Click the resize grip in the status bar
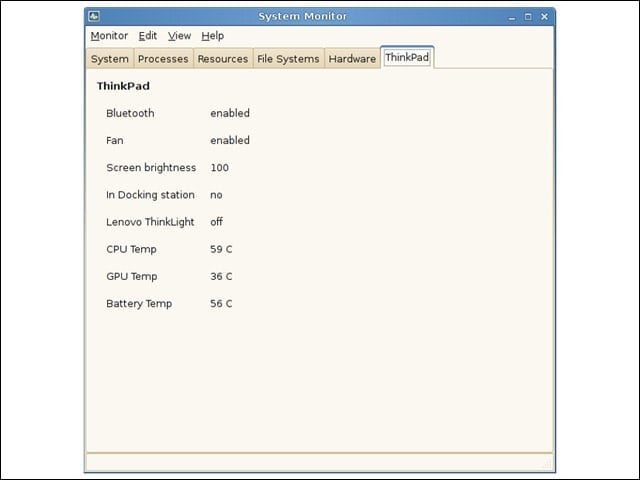640x480 pixels. (547, 464)
